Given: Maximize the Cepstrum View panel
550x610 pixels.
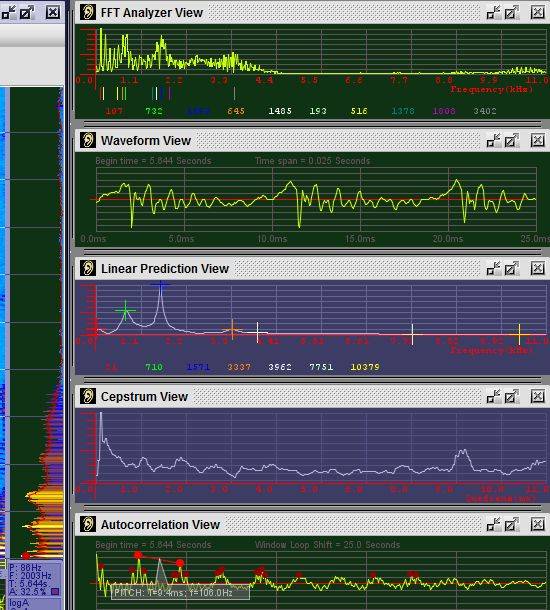Looking at the screenshot, I should click(512, 396).
